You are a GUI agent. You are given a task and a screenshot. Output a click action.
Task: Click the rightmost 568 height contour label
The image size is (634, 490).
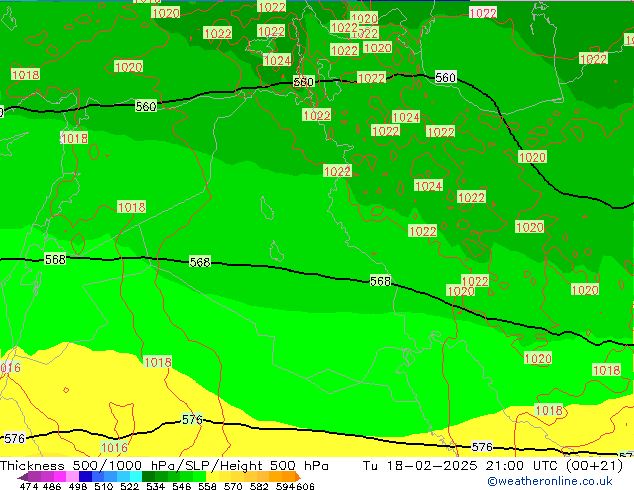(380, 281)
